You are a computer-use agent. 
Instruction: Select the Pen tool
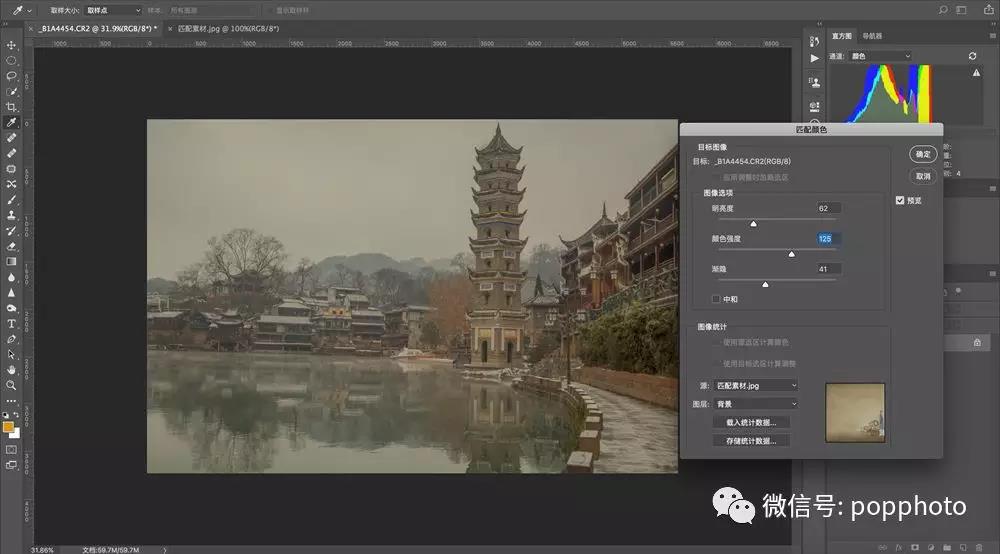point(11,339)
